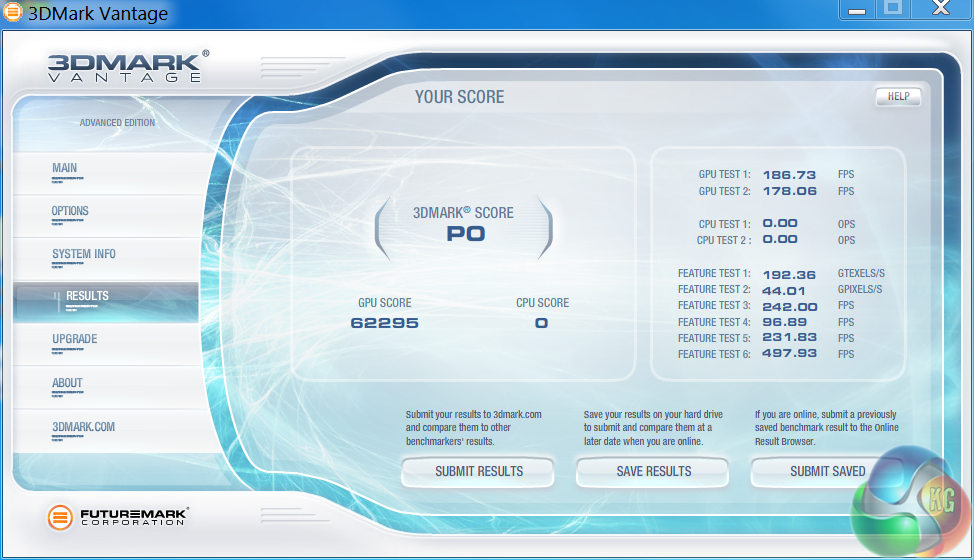The height and width of the screenshot is (560, 974).
Task: Click the GPIXELS/S unit label
Action: click(x=860, y=289)
